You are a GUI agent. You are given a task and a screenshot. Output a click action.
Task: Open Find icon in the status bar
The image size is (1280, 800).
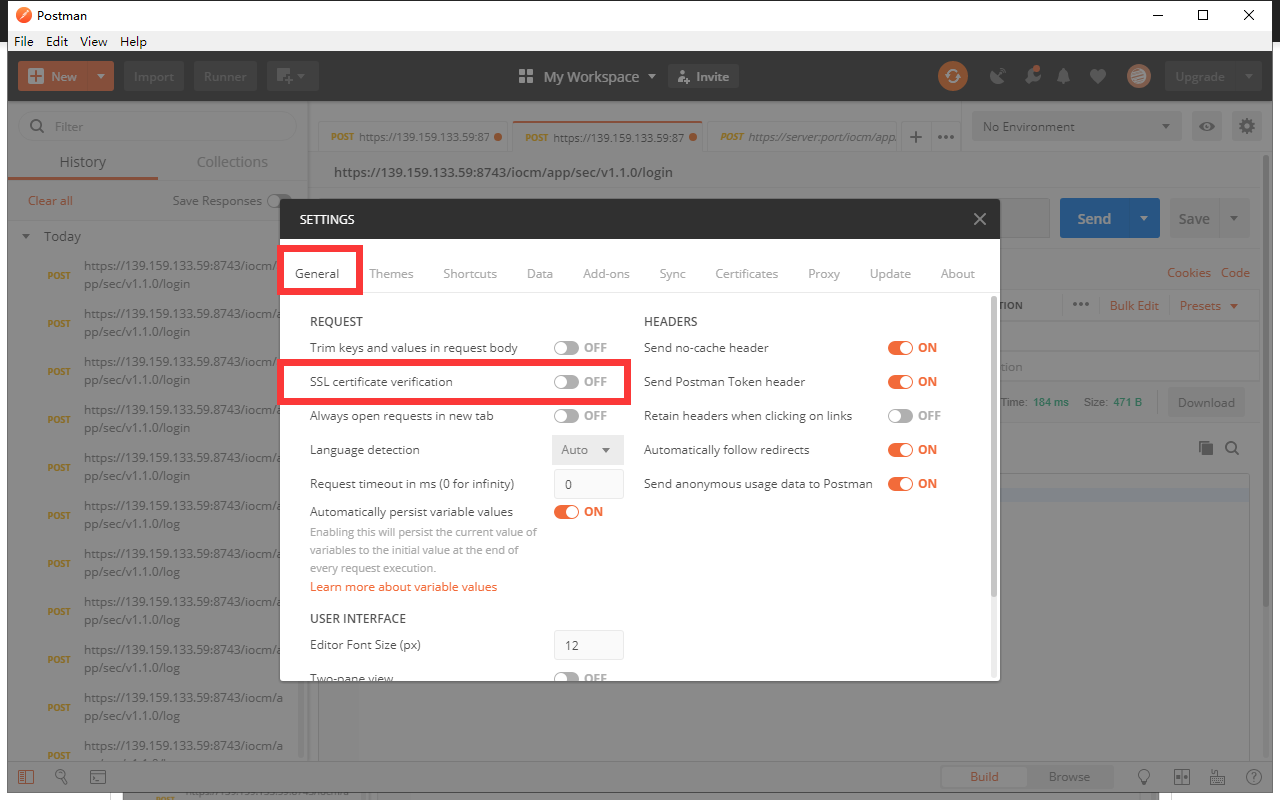click(x=61, y=776)
